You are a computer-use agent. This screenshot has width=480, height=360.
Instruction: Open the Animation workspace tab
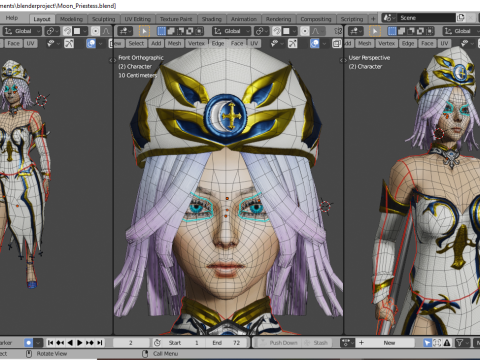244,19
